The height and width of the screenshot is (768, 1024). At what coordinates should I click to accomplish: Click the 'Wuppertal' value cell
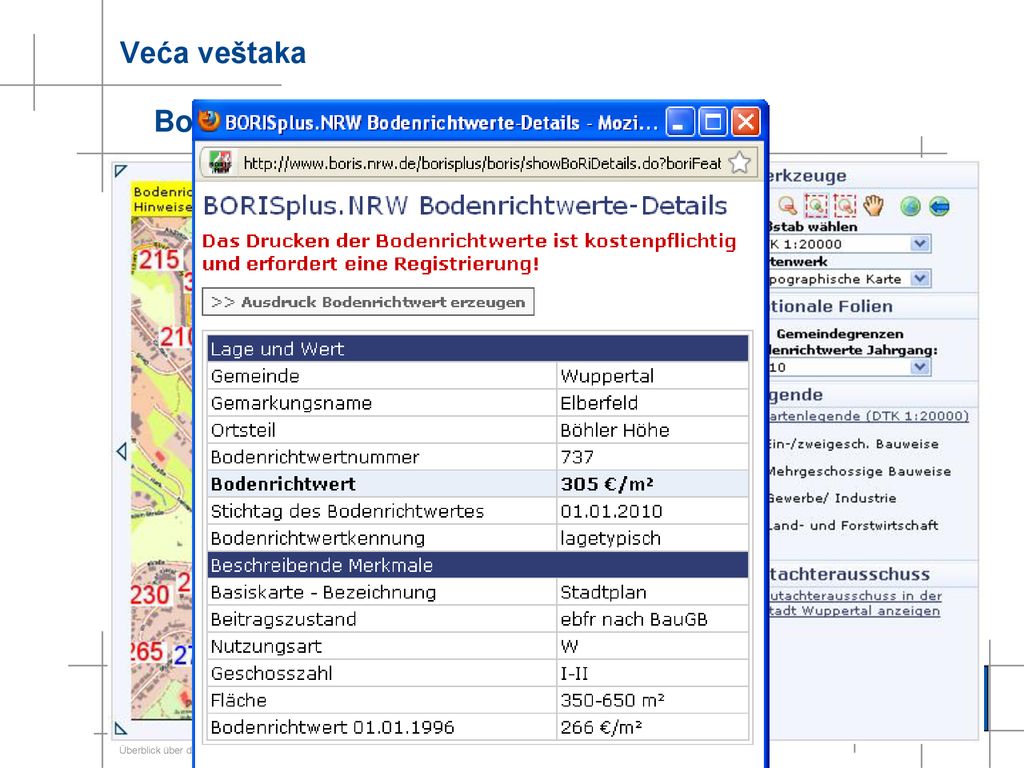(652, 376)
